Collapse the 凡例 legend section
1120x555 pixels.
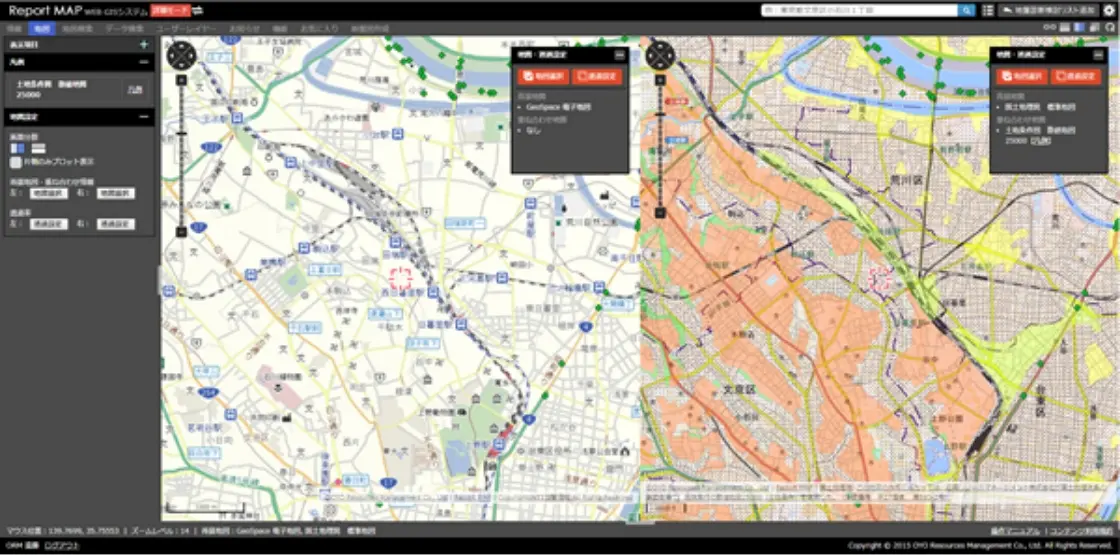pos(144,62)
